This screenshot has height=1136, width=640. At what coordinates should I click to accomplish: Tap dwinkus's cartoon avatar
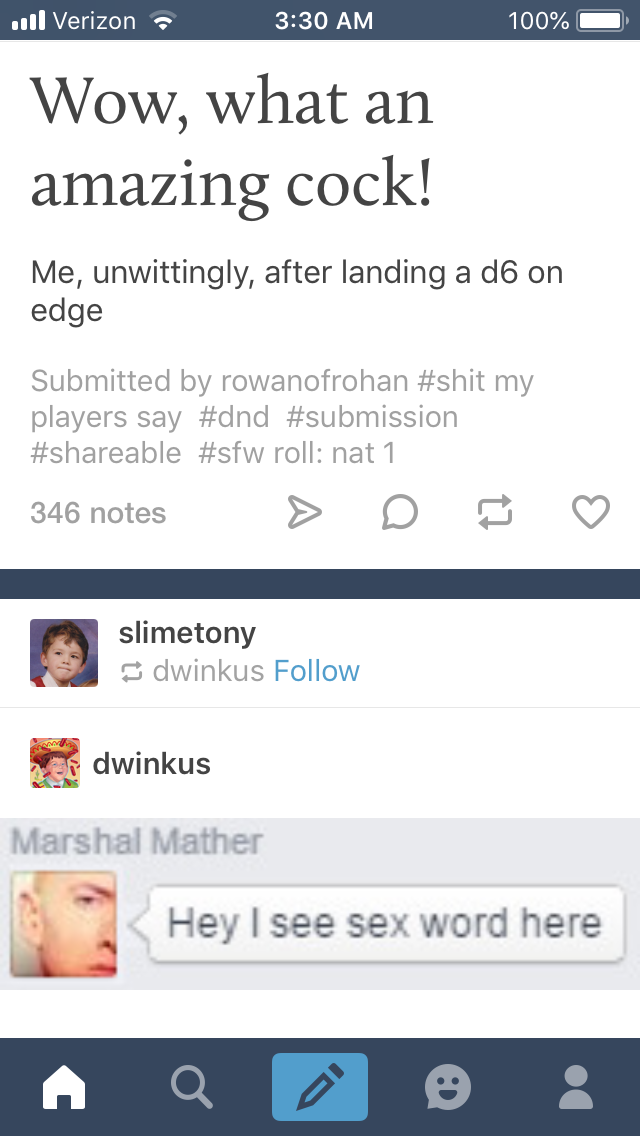[55, 763]
